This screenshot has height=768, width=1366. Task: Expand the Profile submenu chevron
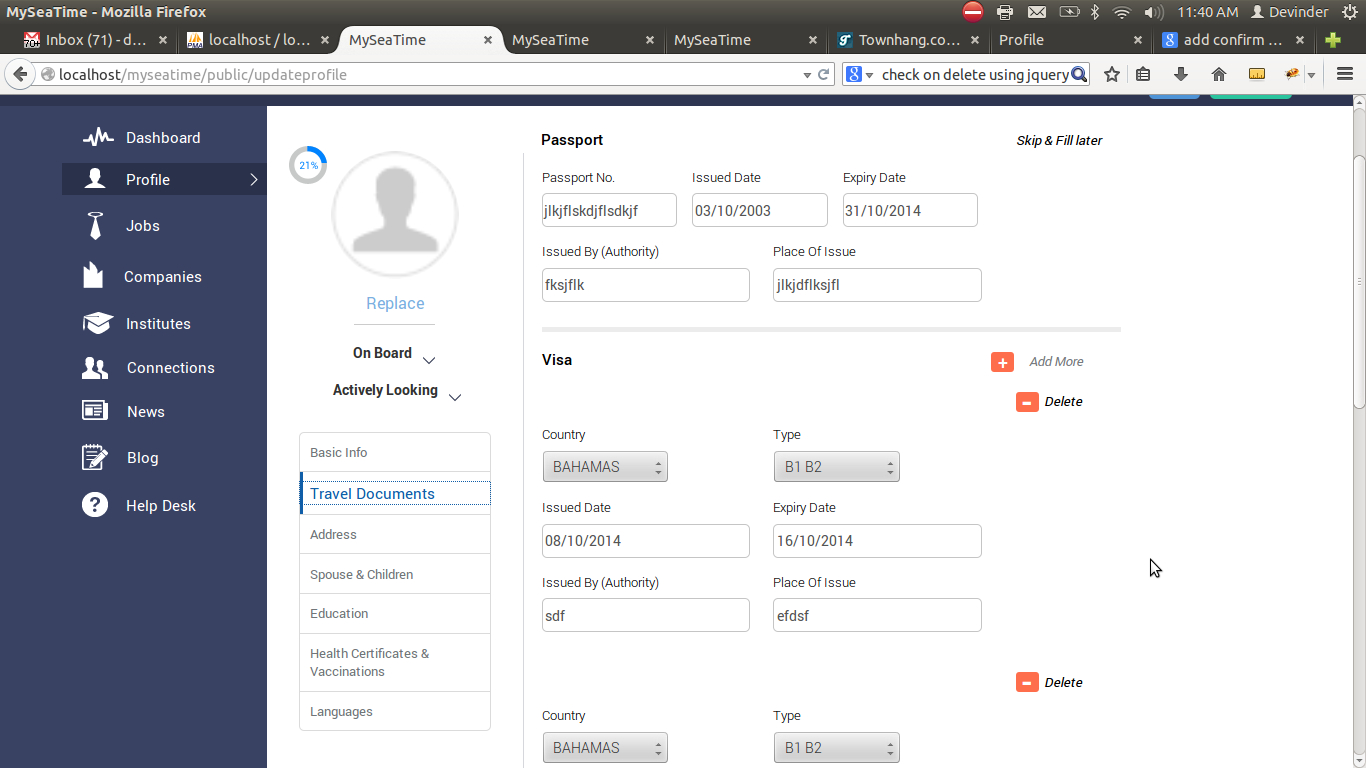[254, 180]
